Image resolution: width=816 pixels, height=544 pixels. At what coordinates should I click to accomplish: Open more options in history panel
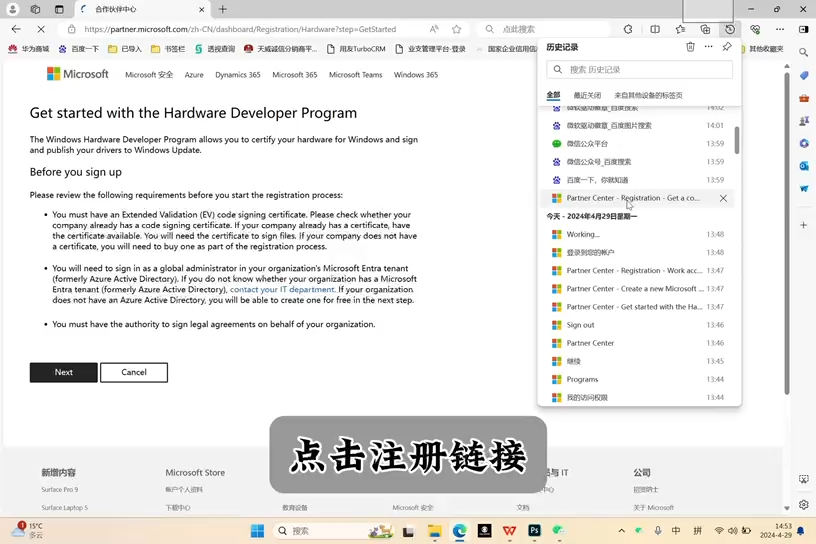click(708, 47)
